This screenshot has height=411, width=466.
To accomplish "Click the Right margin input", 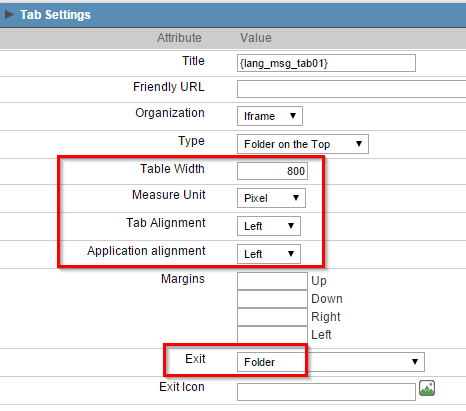I will tap(272, 317).
